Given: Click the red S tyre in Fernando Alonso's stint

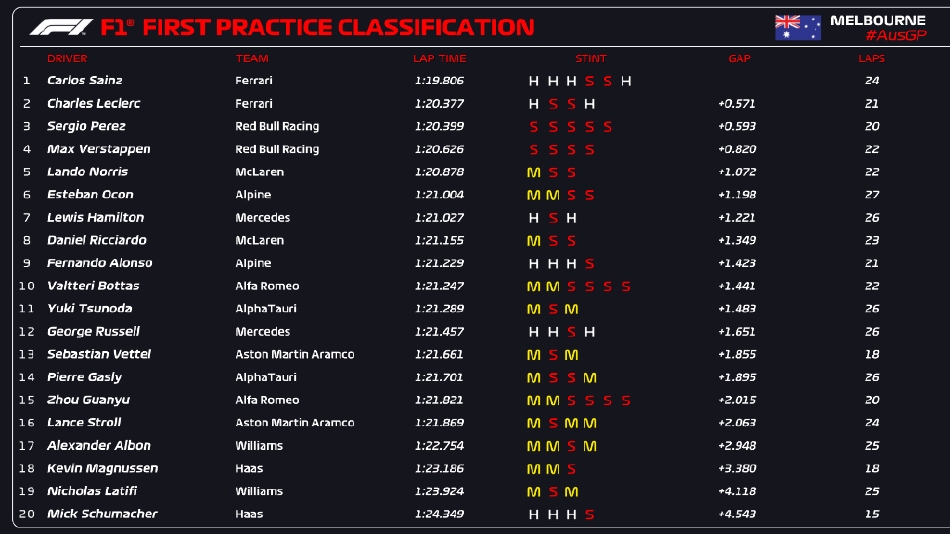Looking at the screenshot, I should [x=589, y=264].
